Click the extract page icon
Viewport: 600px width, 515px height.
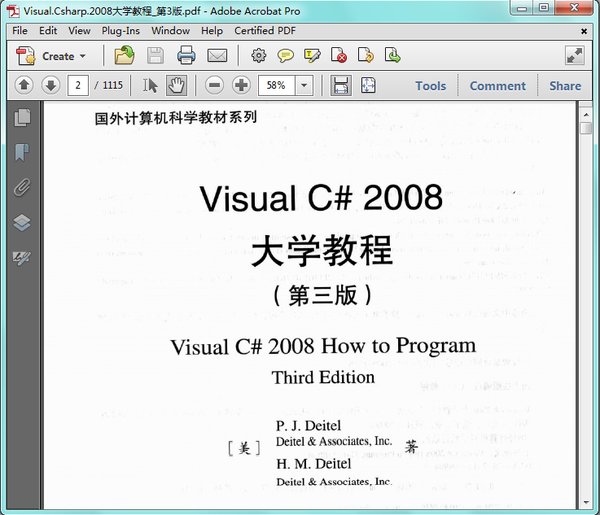coord(393,55)
